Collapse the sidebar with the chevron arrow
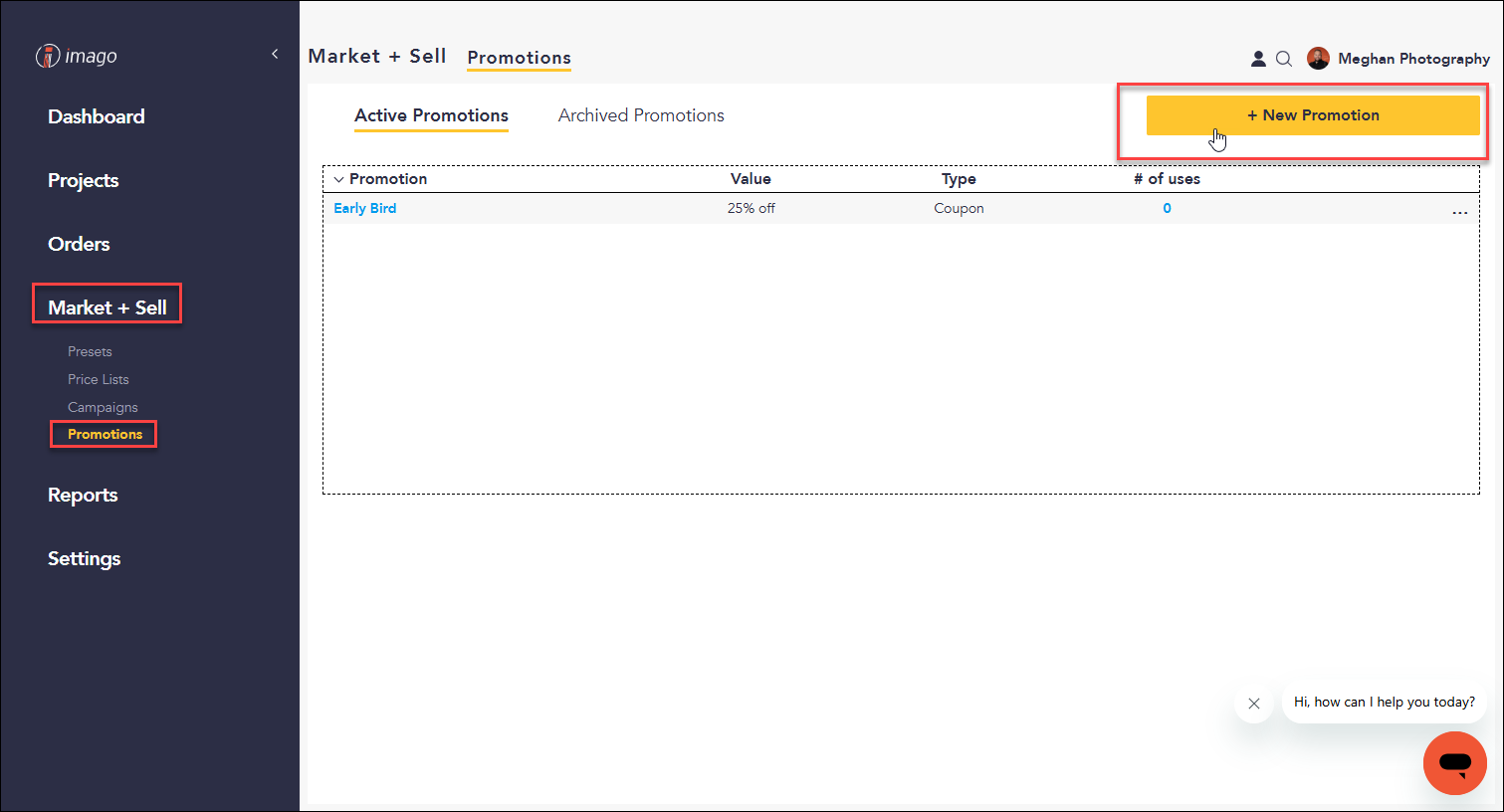This screenshot has height=812, width=1504. click(x=275, y=54)
